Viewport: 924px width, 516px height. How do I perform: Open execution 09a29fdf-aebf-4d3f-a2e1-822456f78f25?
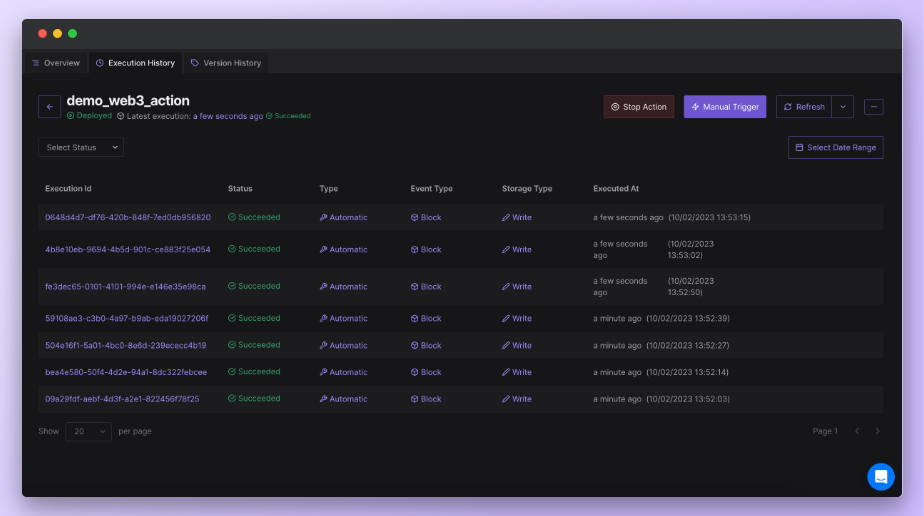coord(122,399)
